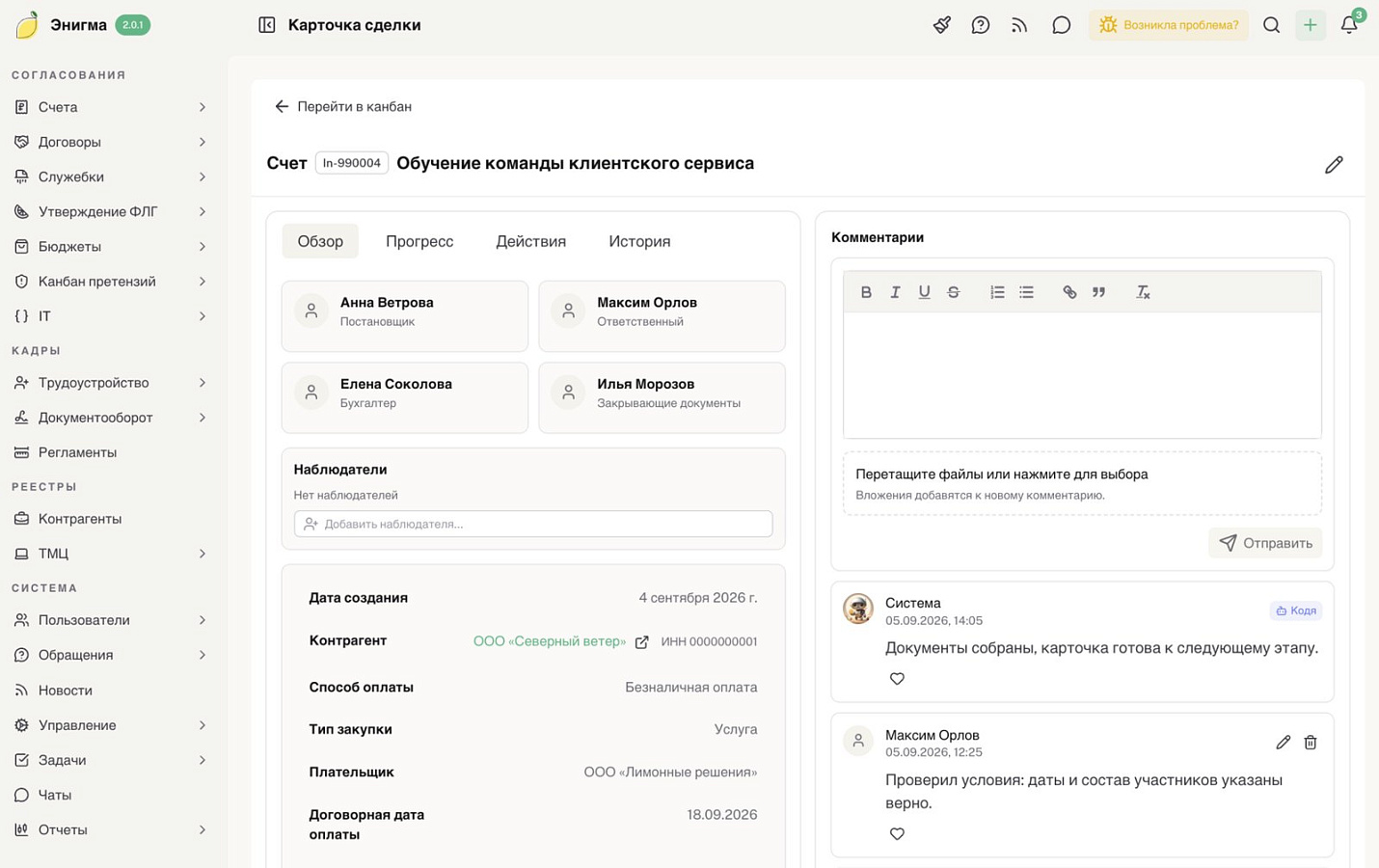Collapse the sidebar panel icon
Screen dimensions: 1379x868
pyautogui.click(x=267, y=25)
